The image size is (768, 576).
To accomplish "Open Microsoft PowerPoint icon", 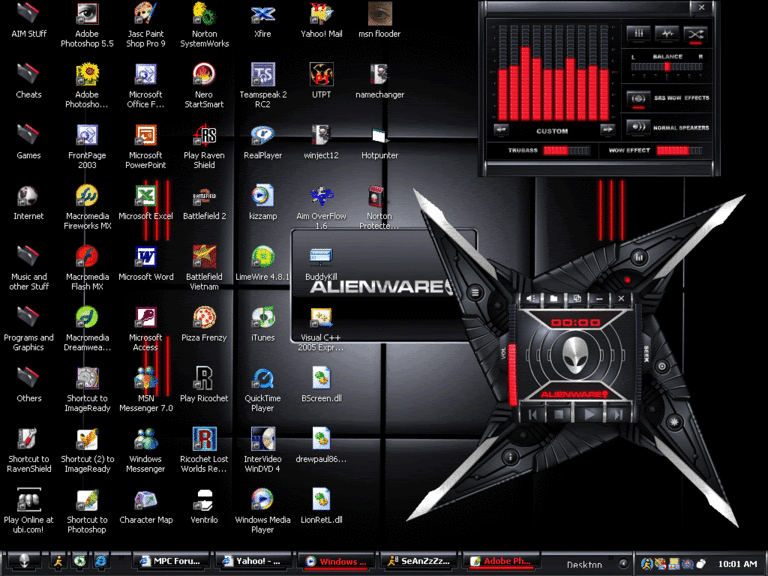I will [x=145, y=146].
